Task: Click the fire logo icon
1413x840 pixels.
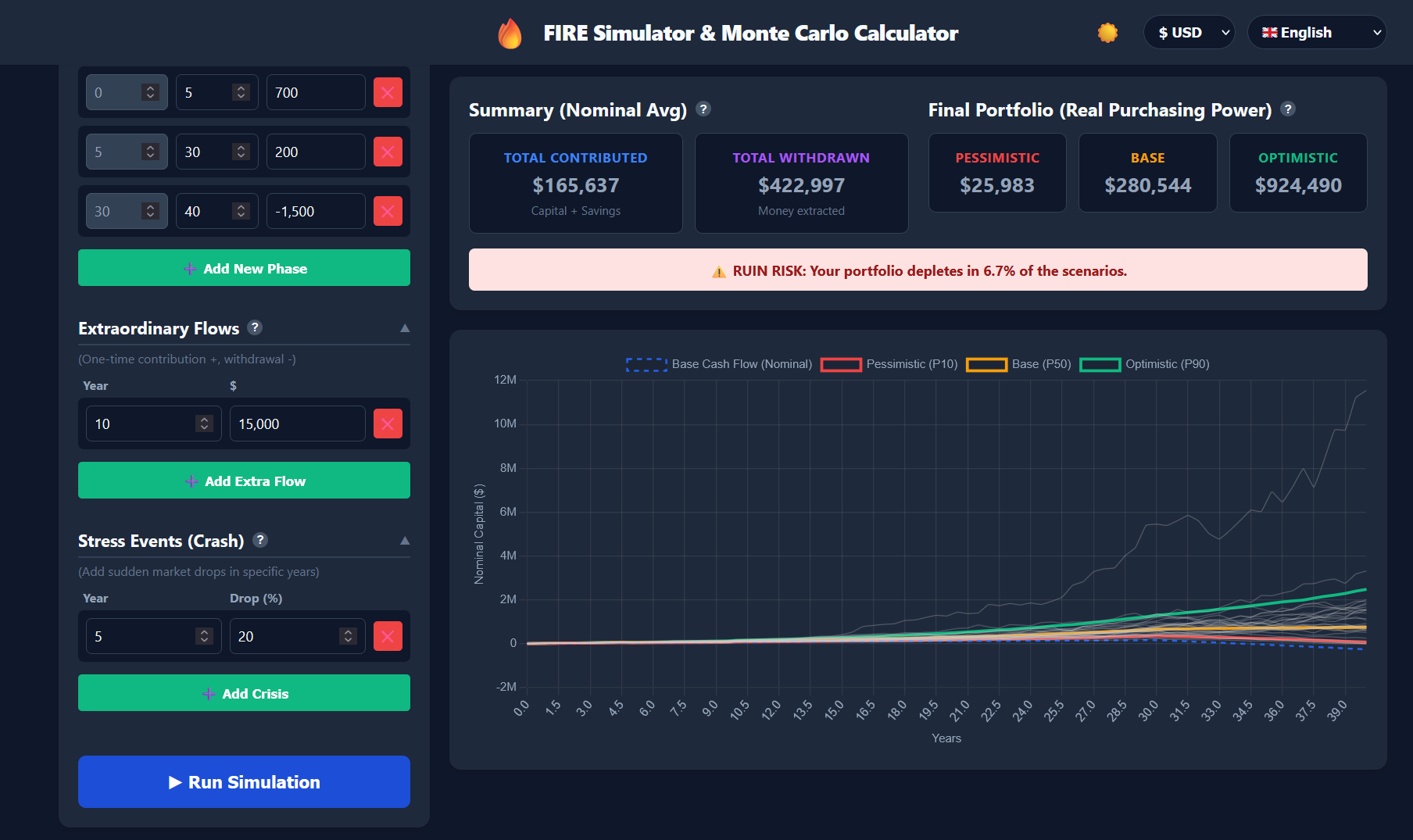Action: click(510, 32)
